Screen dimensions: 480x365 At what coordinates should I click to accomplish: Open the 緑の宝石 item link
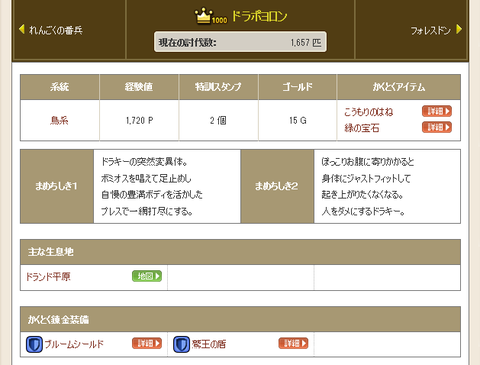pyautogui.click(x=362, y=128)
